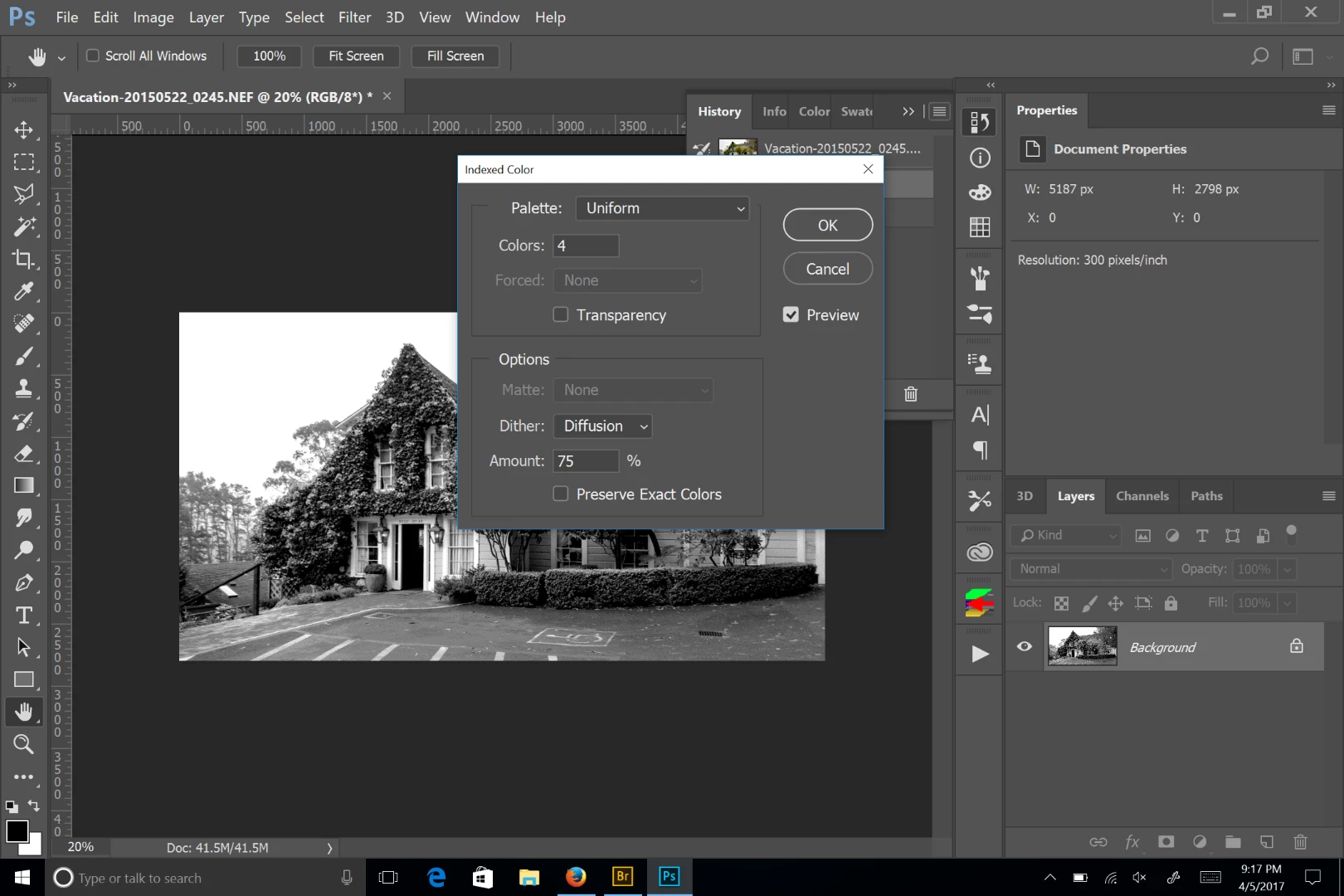Open the Character panel icon
This screenshot has height=896, width=1344.
[980, 415]
